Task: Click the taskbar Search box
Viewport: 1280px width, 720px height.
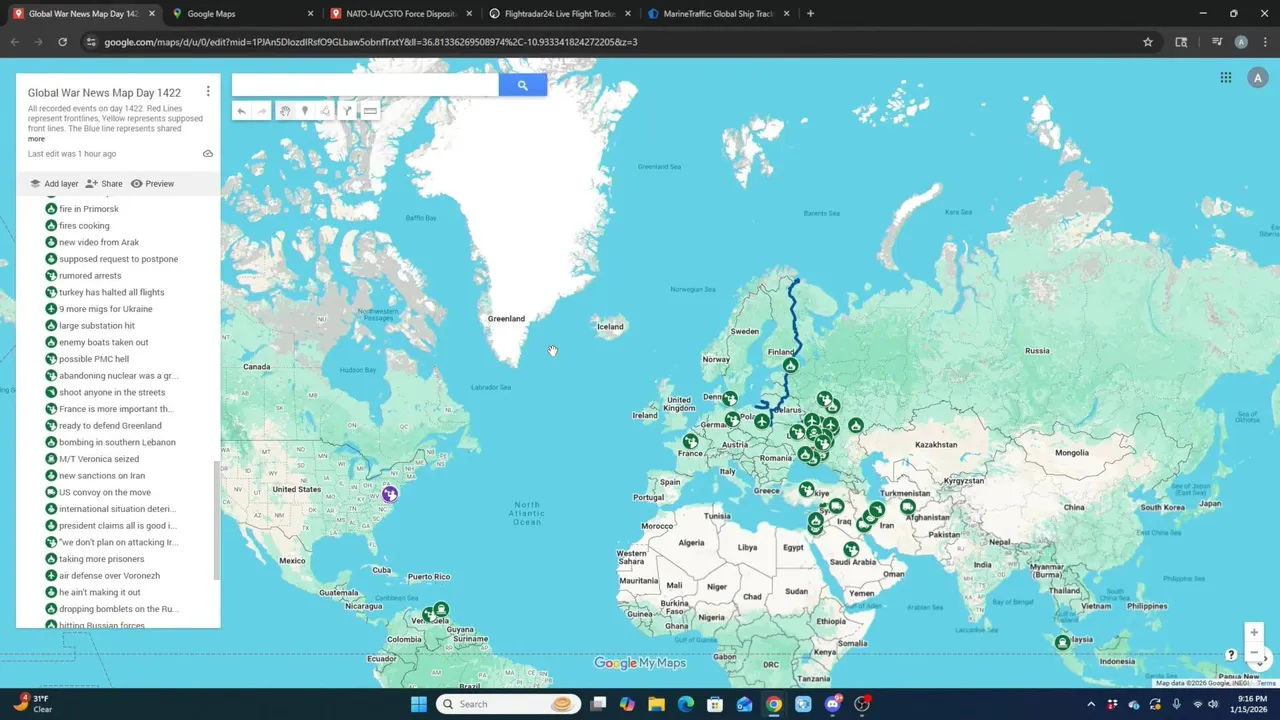Action: coord(508,704)
